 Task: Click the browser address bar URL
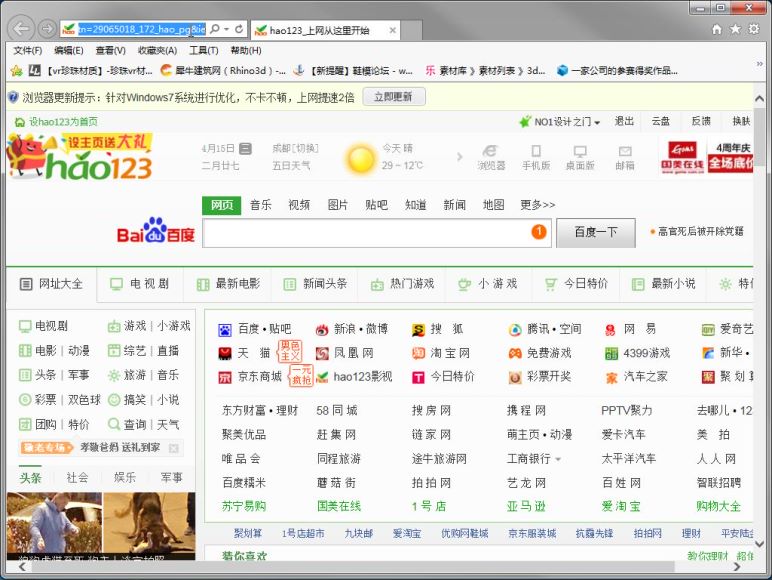(x=142, y=30)
